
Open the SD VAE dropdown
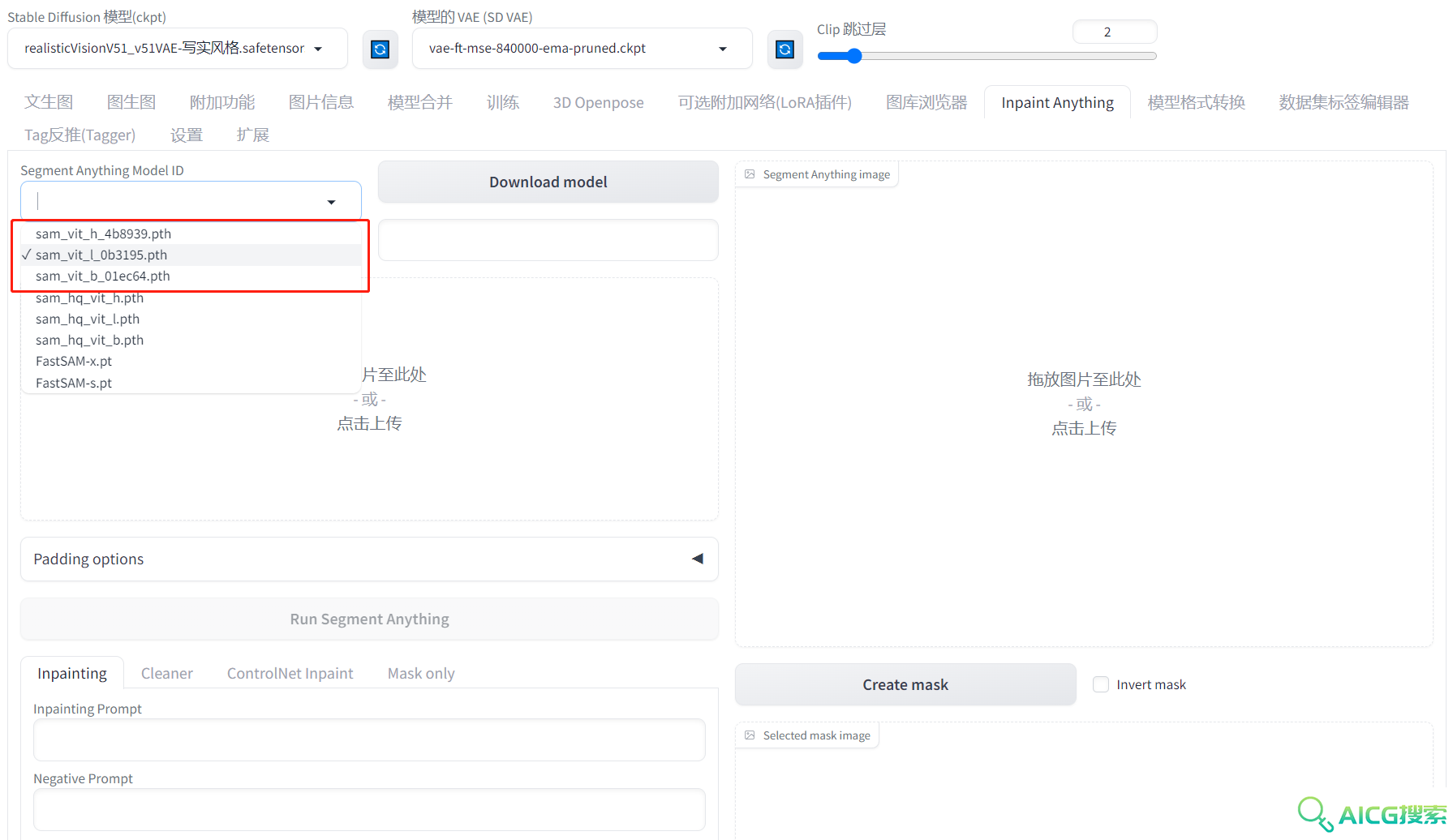(582, 49)
